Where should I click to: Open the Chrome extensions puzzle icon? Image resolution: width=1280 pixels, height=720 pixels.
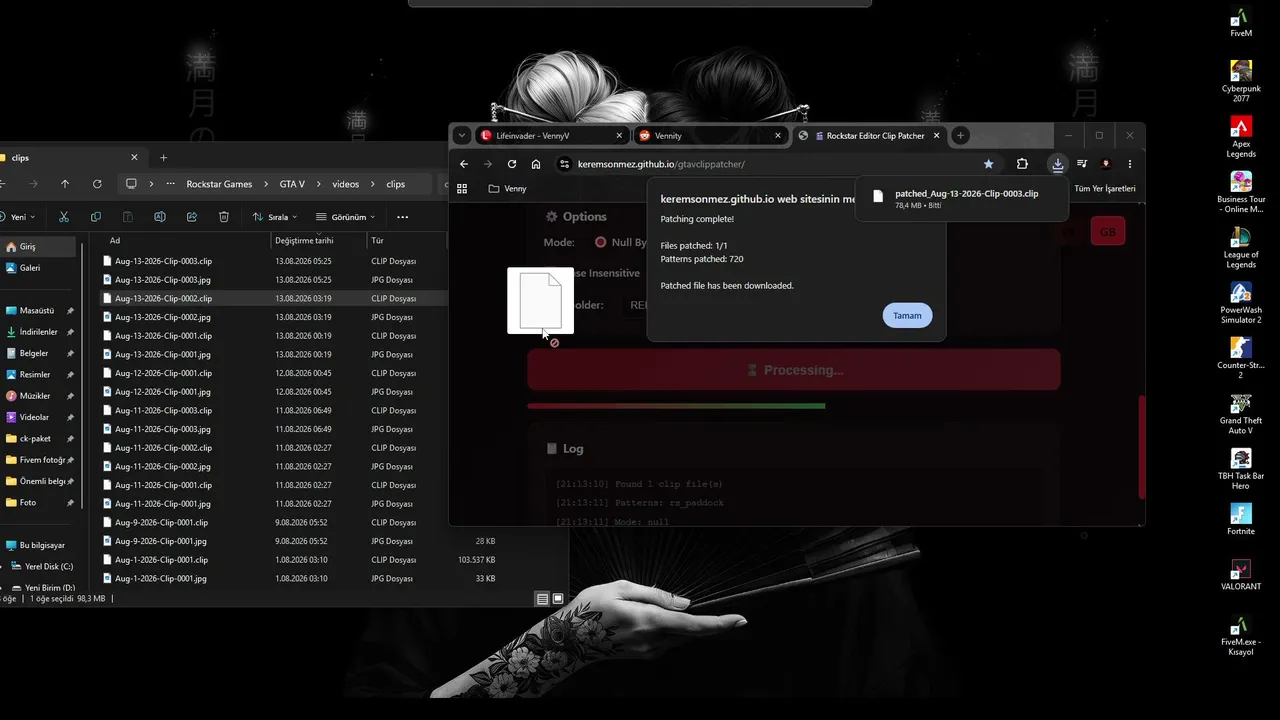point(1022,164)
